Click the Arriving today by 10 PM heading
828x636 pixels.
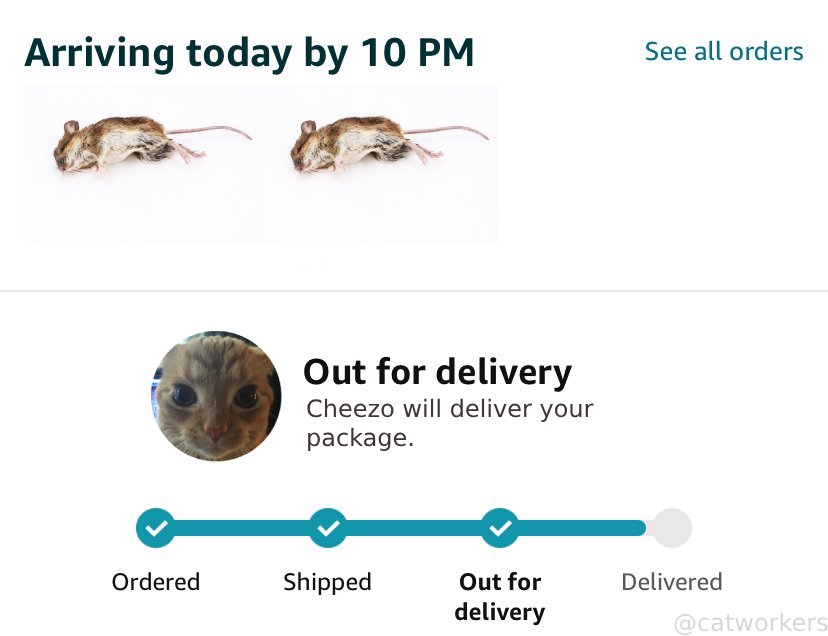tap(249, 52)
